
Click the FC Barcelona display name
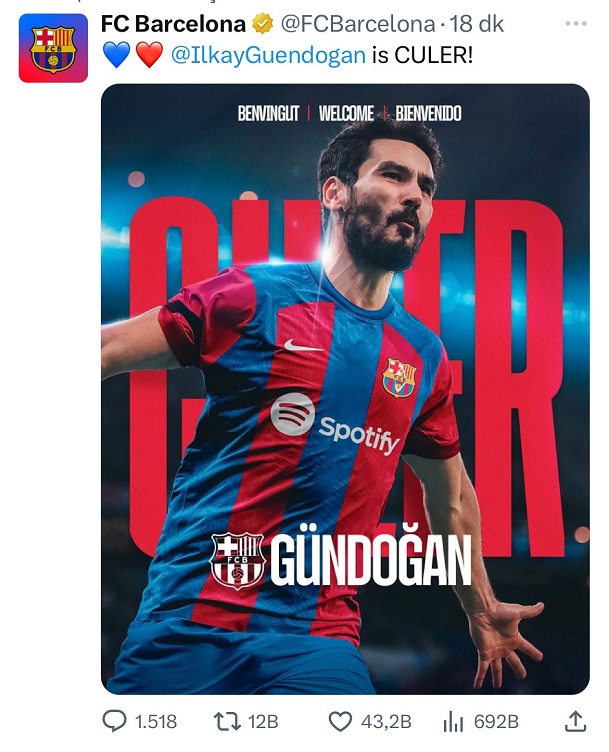click(173, 24)
